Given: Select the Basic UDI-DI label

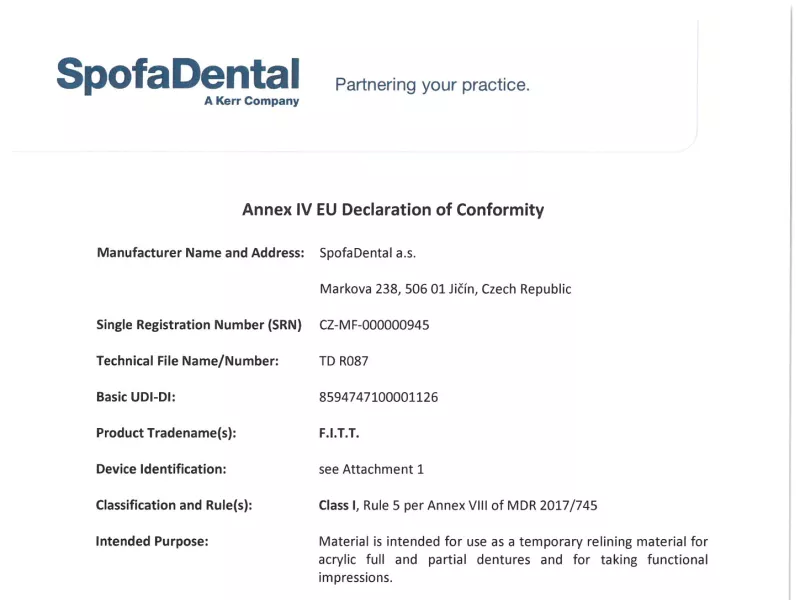Looking at the screenshot, I should (x=136, y=397).
